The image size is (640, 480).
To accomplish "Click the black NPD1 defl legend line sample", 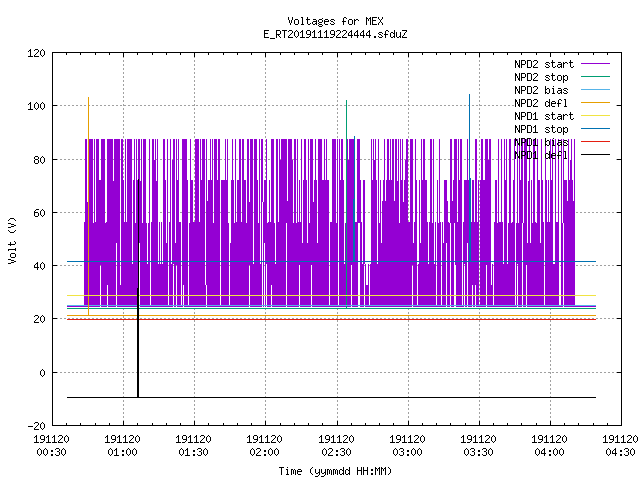I will 595,155.
